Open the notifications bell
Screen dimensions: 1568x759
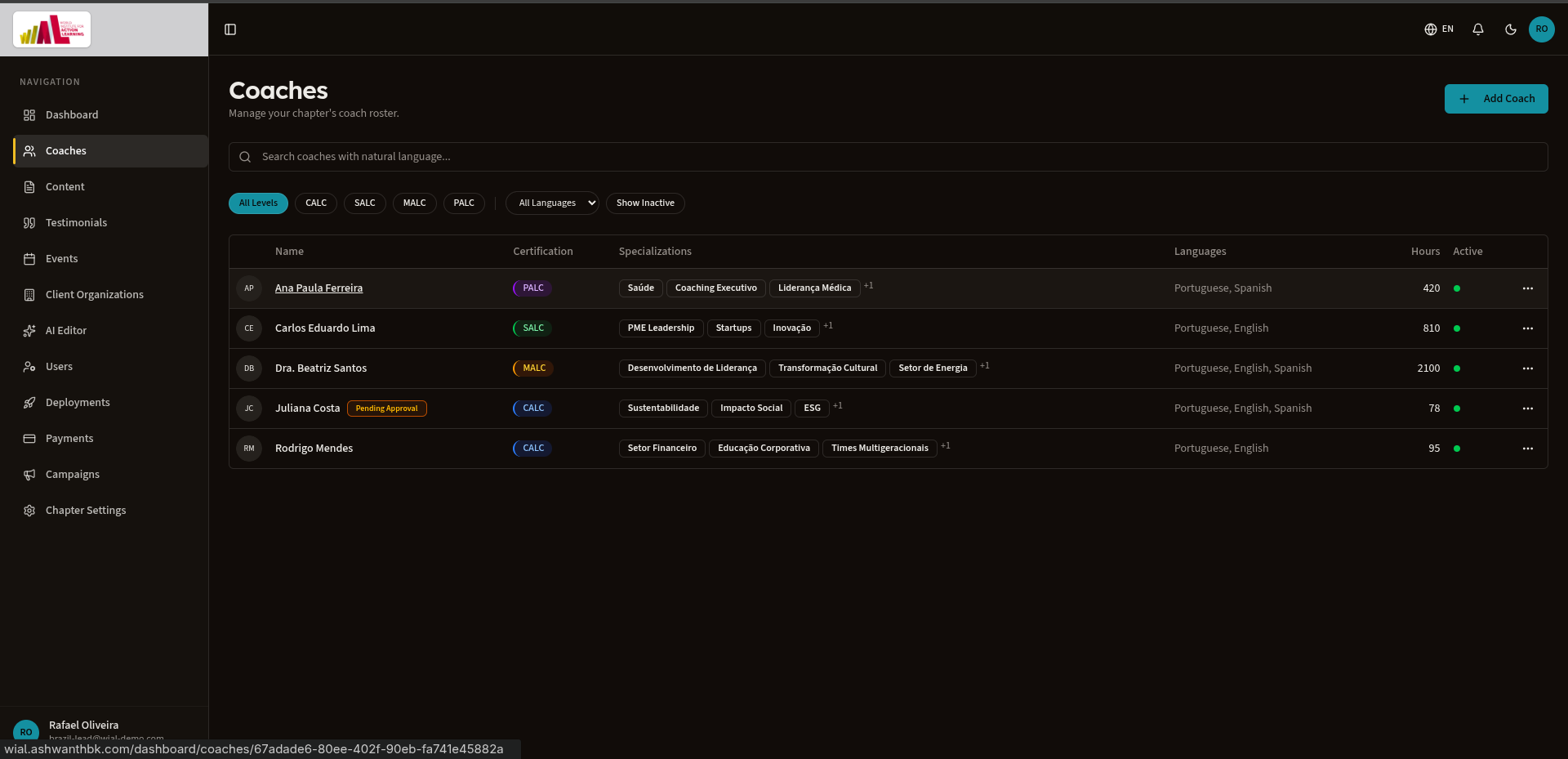click(1478, 29)
